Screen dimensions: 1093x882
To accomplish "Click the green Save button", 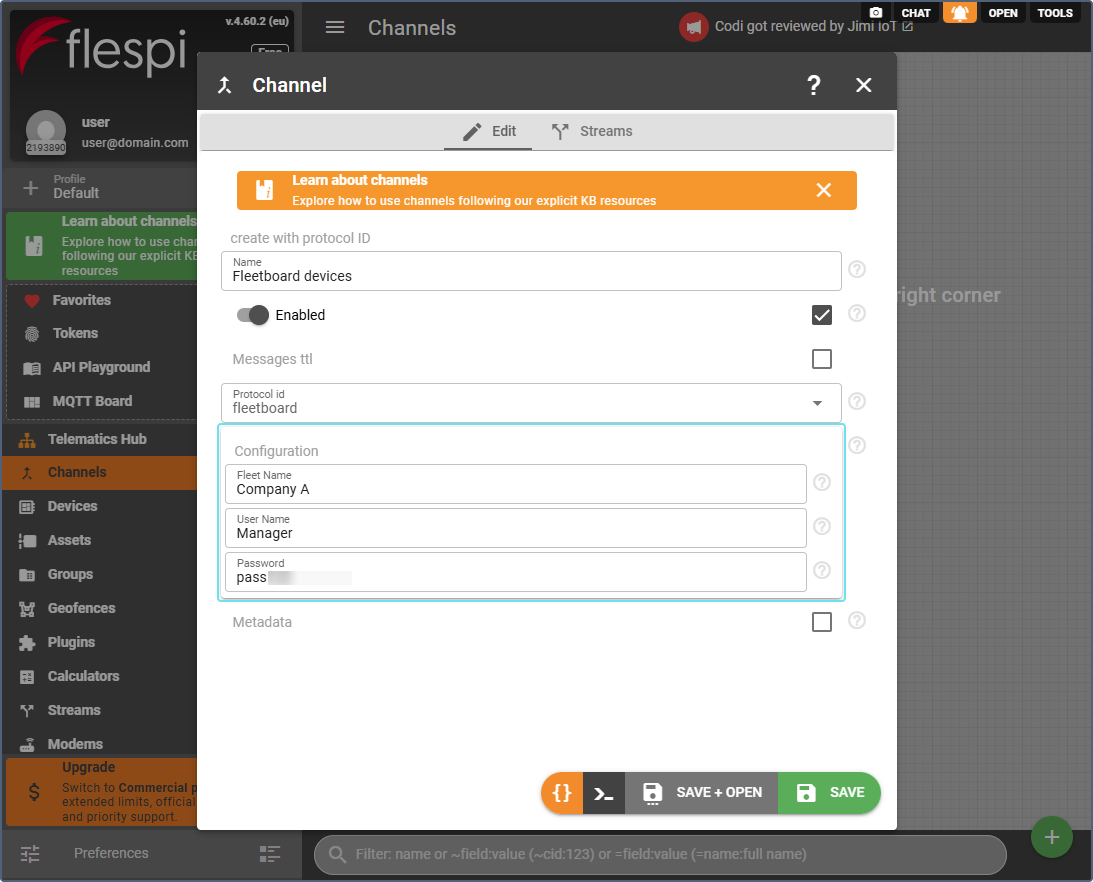I will pos(830,793).
